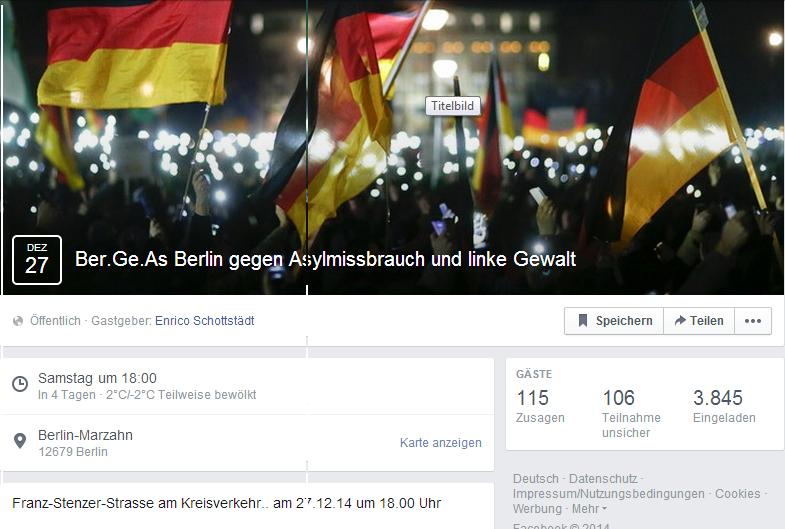The image size is (785, 529).
Task: Click the globe Öffentlich privacy icon
Action: tap(18, 321)
